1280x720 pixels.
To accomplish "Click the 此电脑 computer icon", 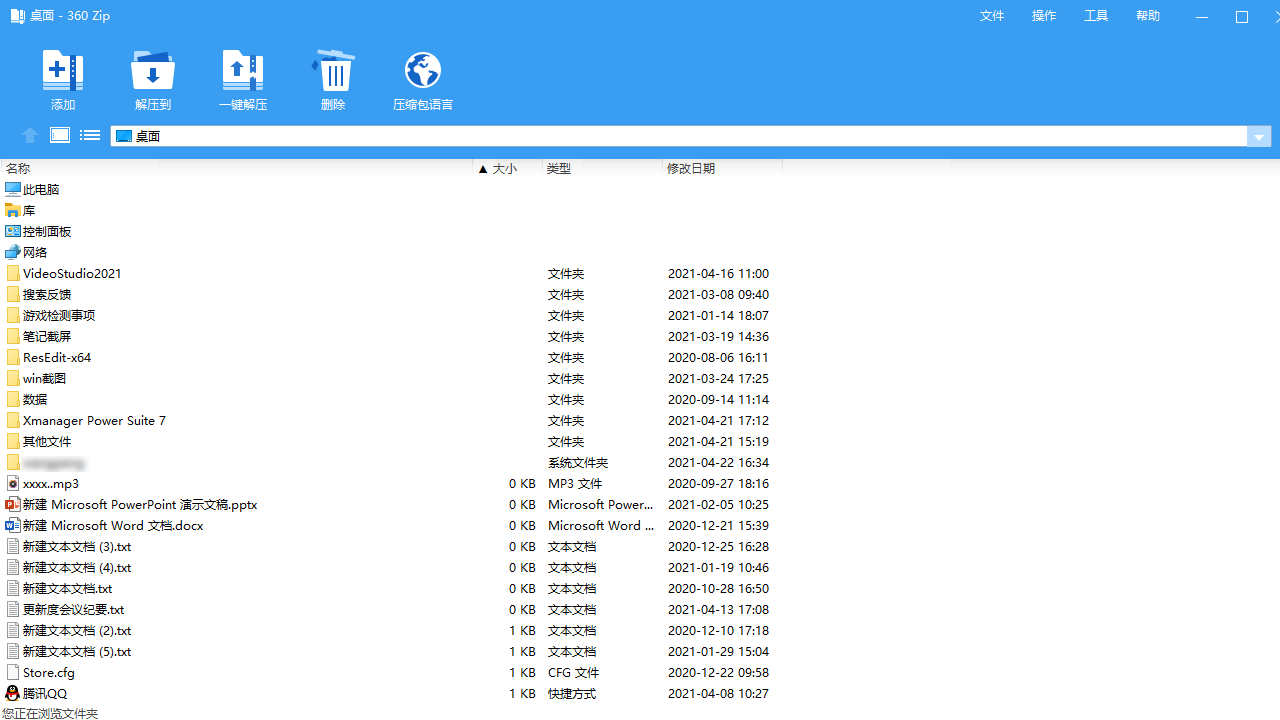I will point(12,189).
